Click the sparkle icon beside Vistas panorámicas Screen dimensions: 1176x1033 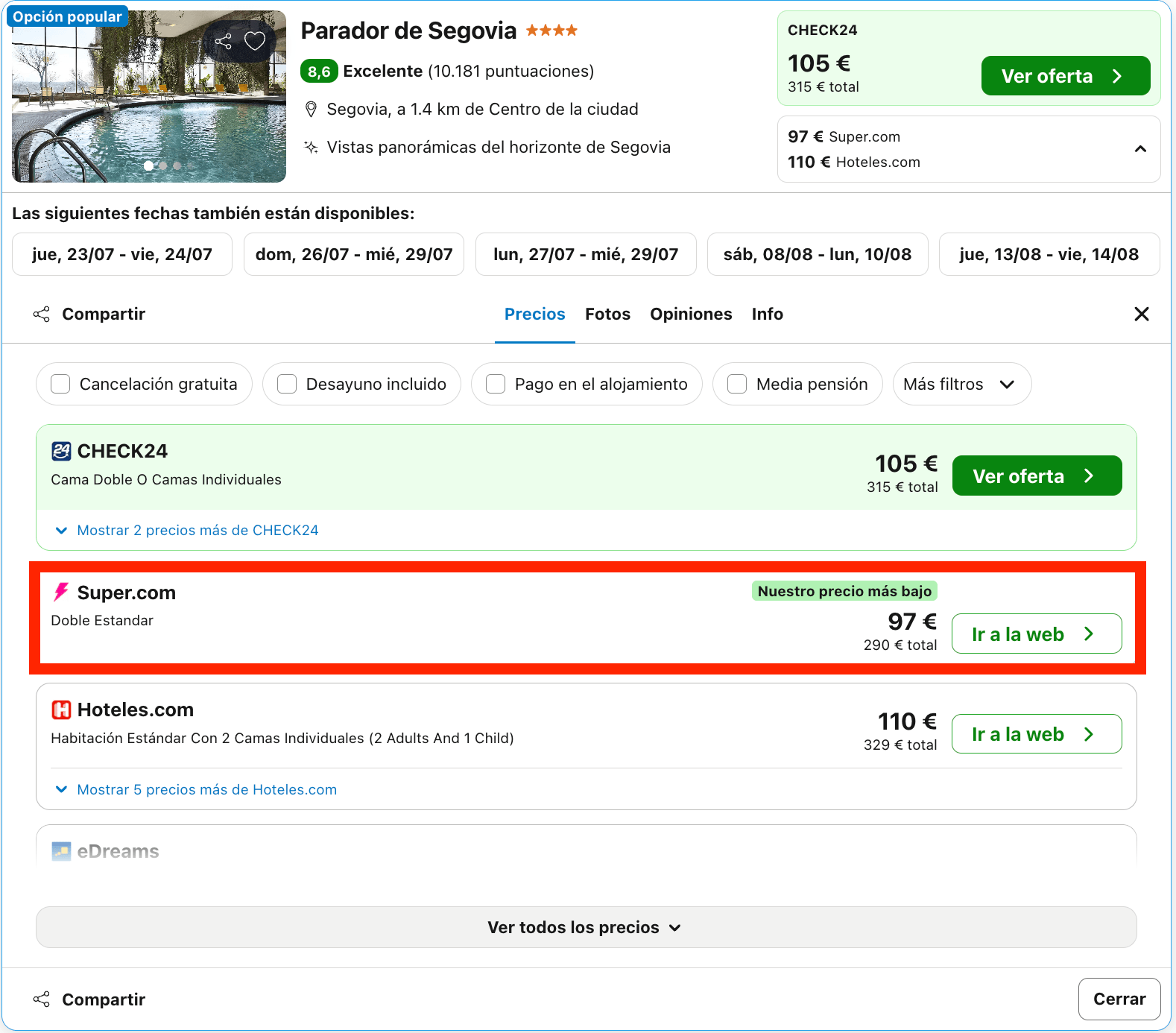pyautogui.click(x=312, y=147)
